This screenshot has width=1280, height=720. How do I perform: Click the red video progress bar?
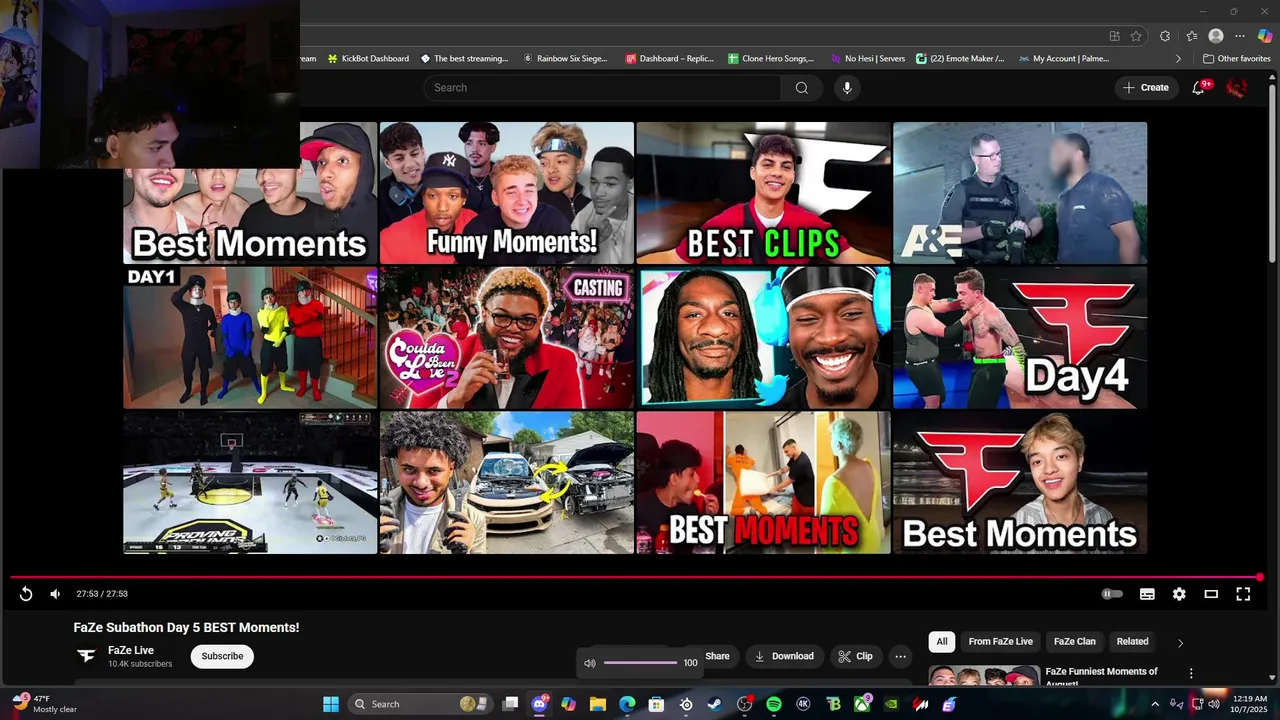pos(636,577)
